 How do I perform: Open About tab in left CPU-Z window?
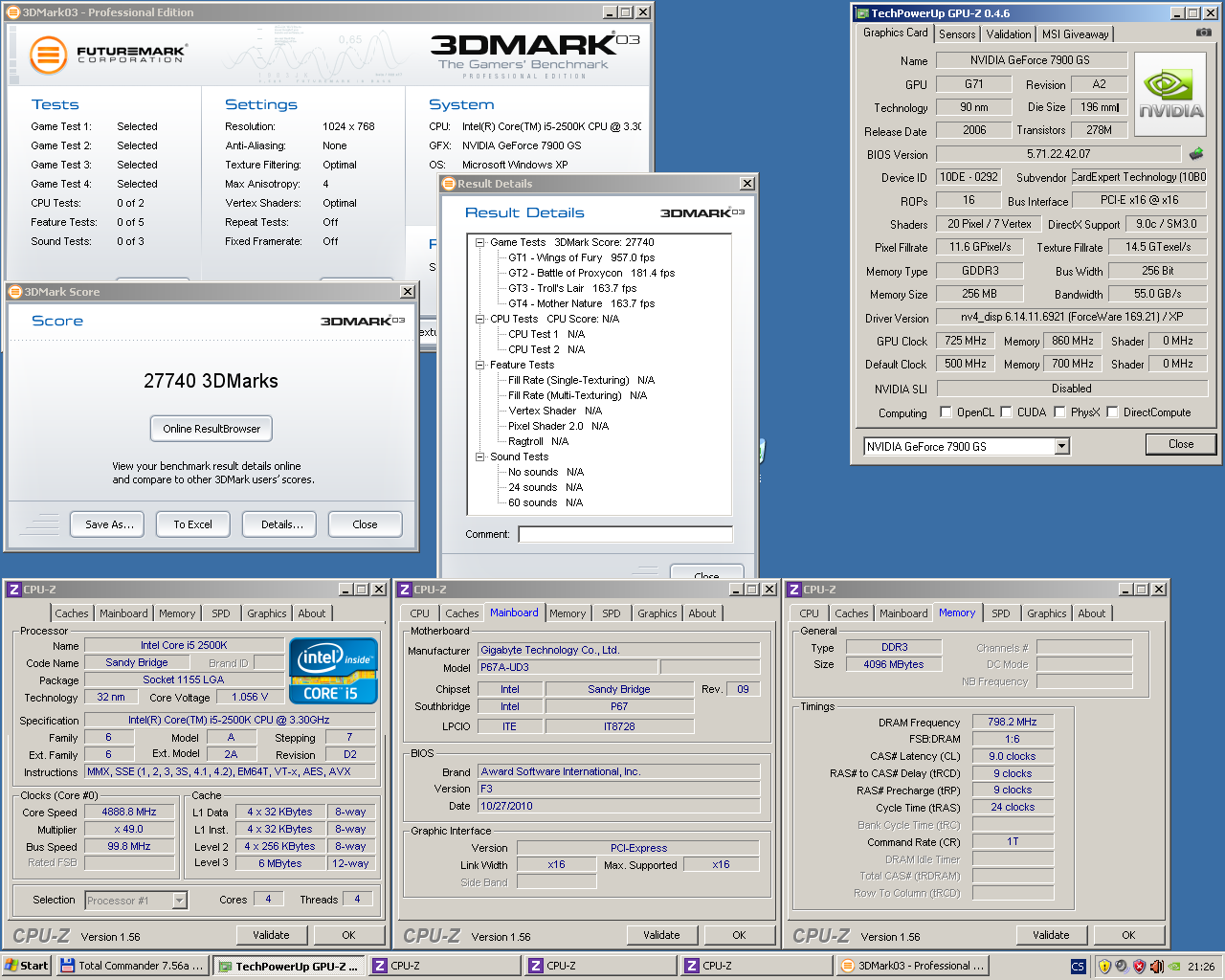coord(312,613)
